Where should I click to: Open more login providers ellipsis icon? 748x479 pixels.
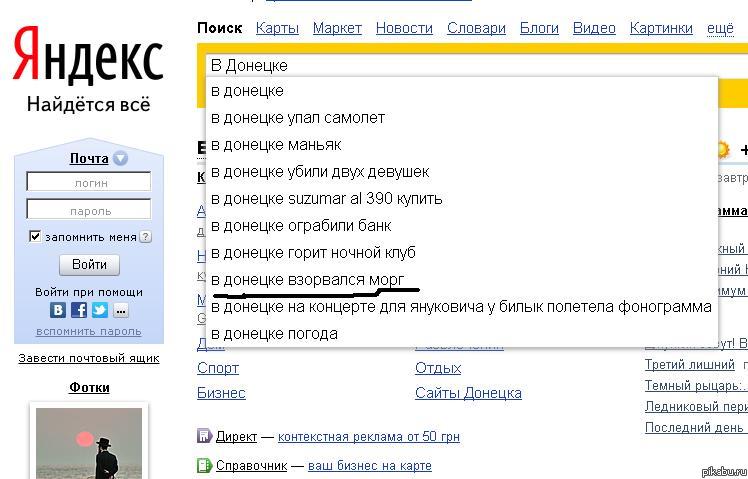tap(121, 311)
